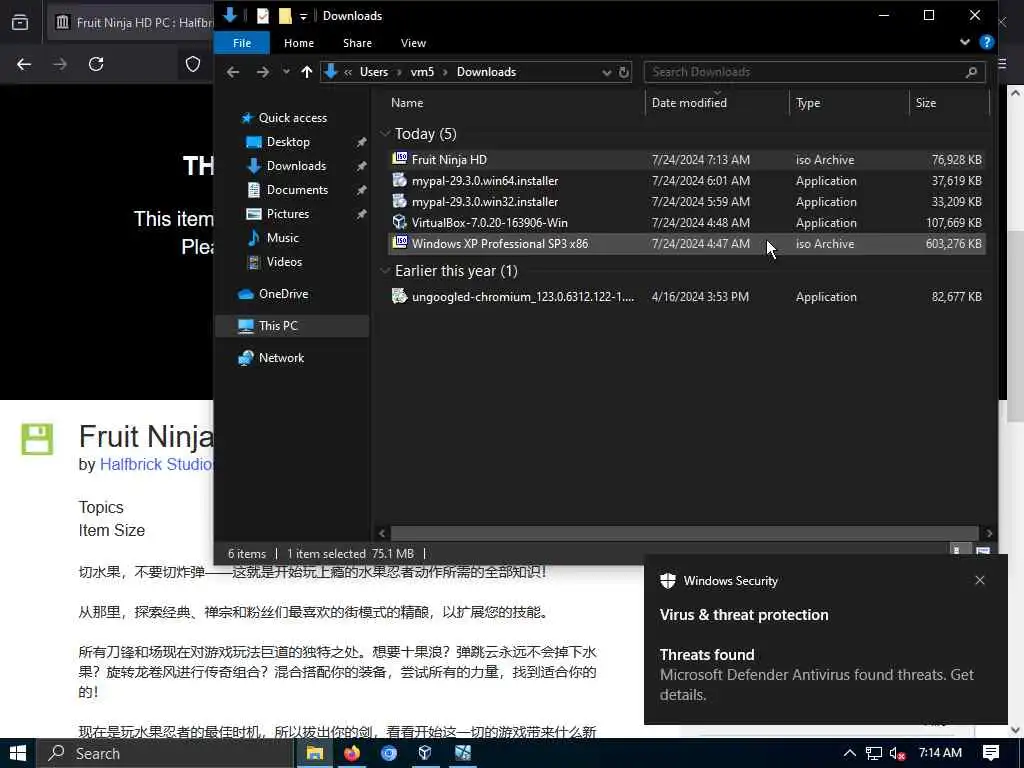
Task: Open Firefox from the taskbar
Action: (351, 753)
